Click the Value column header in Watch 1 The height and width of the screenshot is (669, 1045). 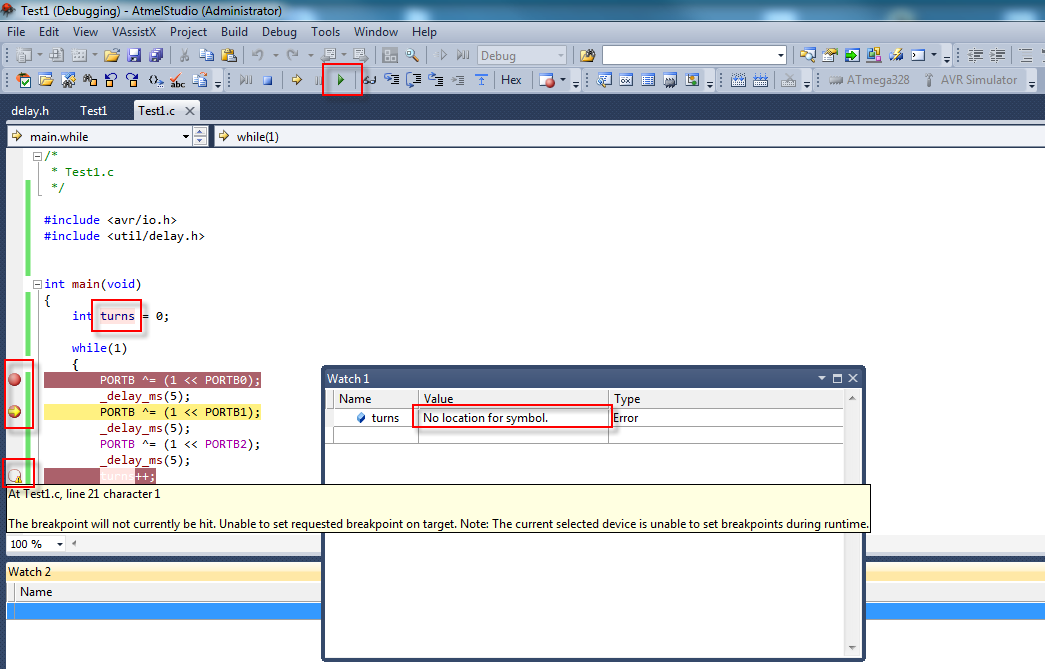513,398
